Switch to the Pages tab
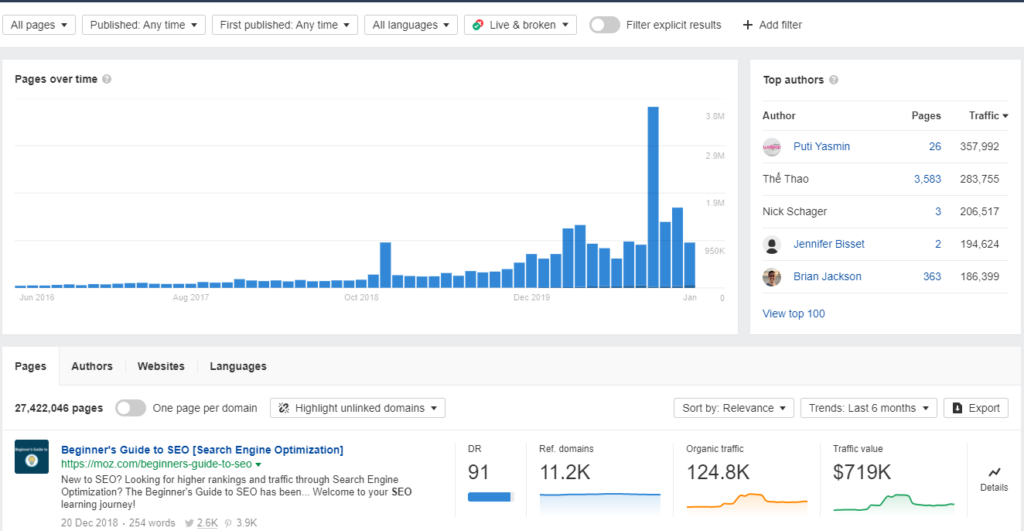The width and height of the screenshot is (1024, 531). point(31,366)
